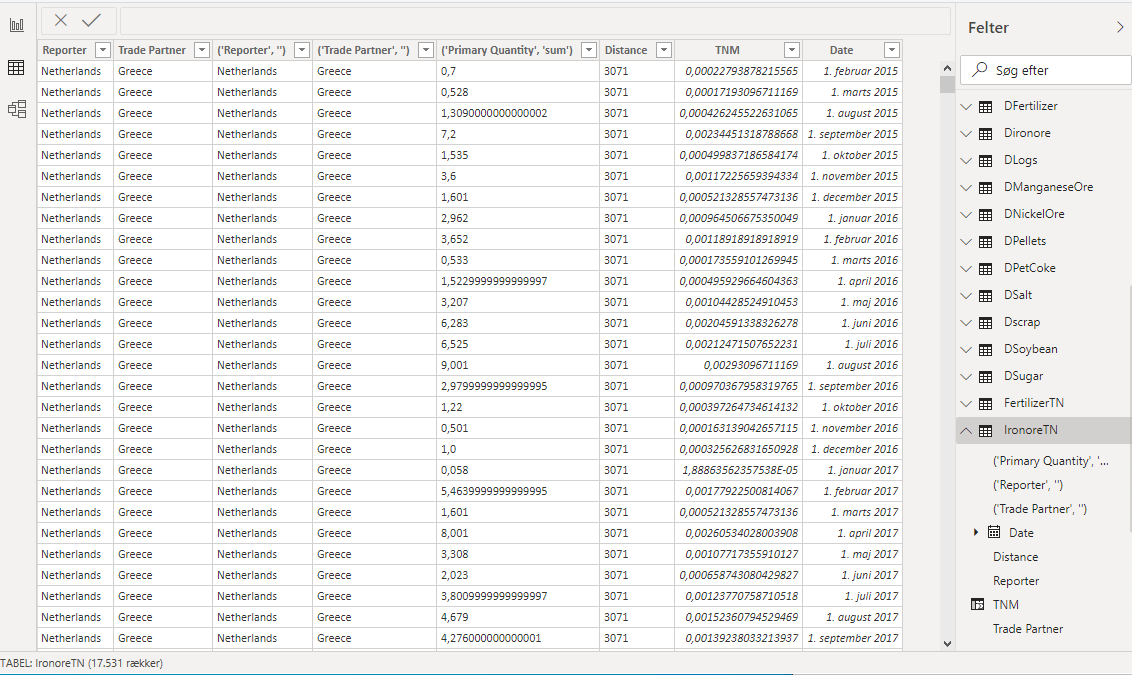This screenshot has width=1132, height=675.
Task: Switch to Data view icon
Action: pos(17,68)
